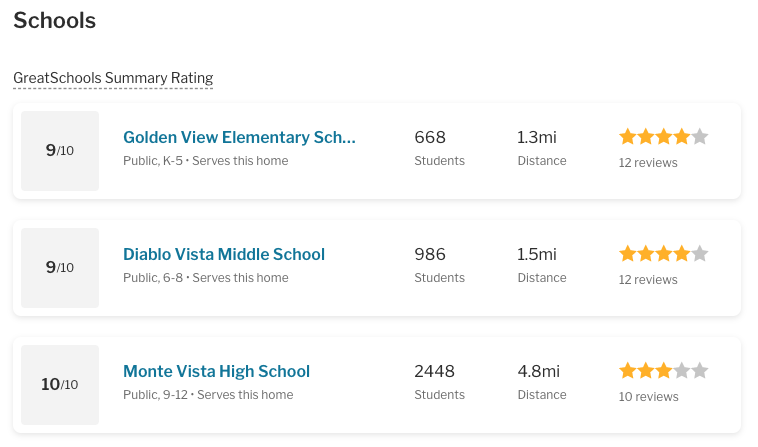Click GreatSchools Summary Rating tooltip label
Viewport: 758px width, 447px height.
point(113,78)
